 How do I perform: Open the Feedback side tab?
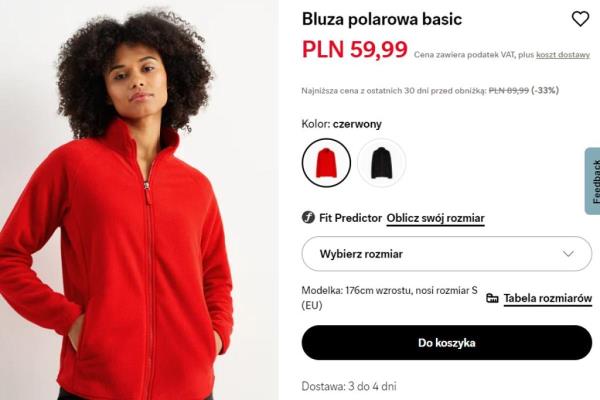point(593,181)
